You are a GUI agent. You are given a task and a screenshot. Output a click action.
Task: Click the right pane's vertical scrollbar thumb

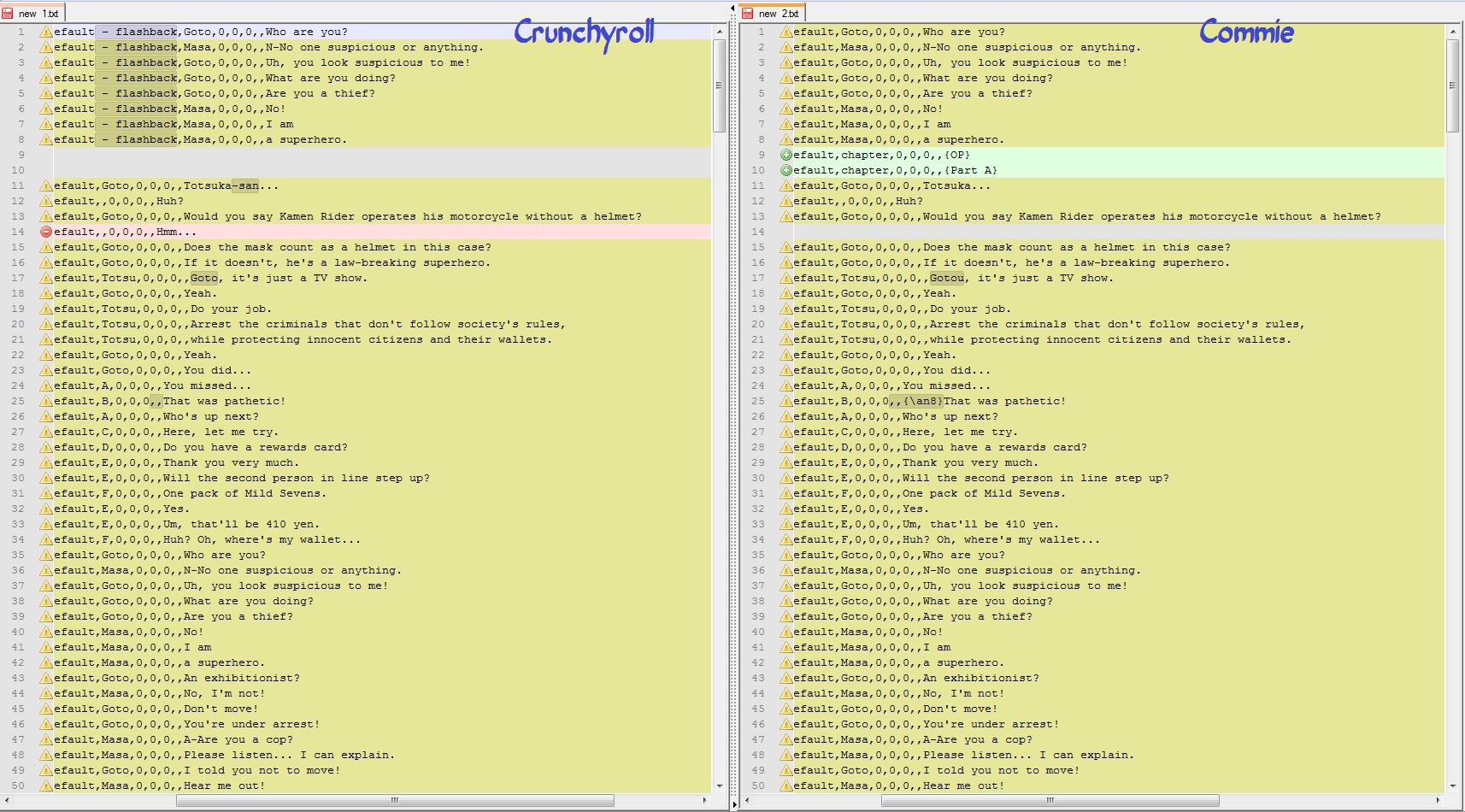coord(1452,85)
